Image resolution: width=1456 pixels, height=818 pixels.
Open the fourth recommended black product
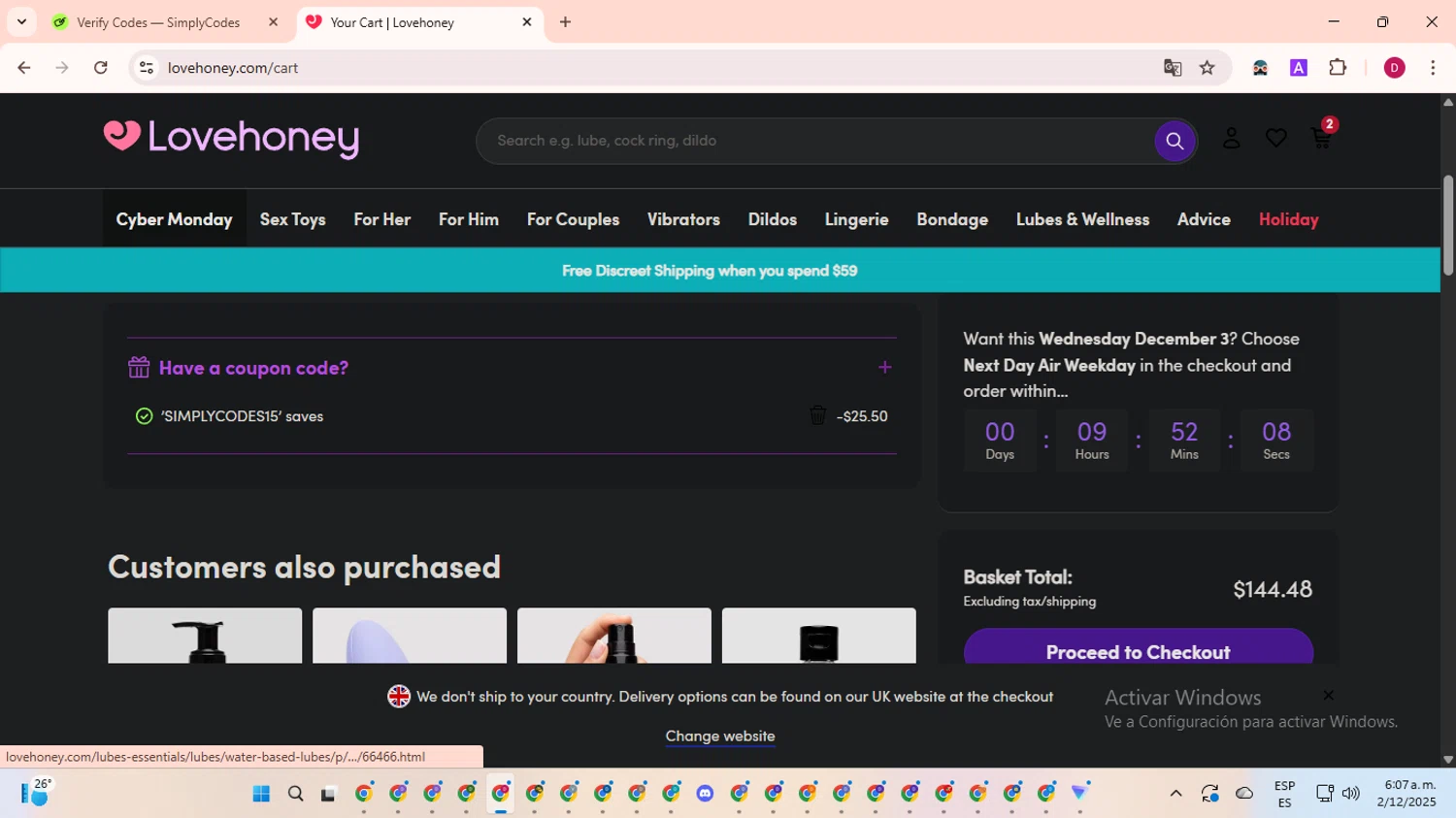pyautogui.click(x=819, y=636)
